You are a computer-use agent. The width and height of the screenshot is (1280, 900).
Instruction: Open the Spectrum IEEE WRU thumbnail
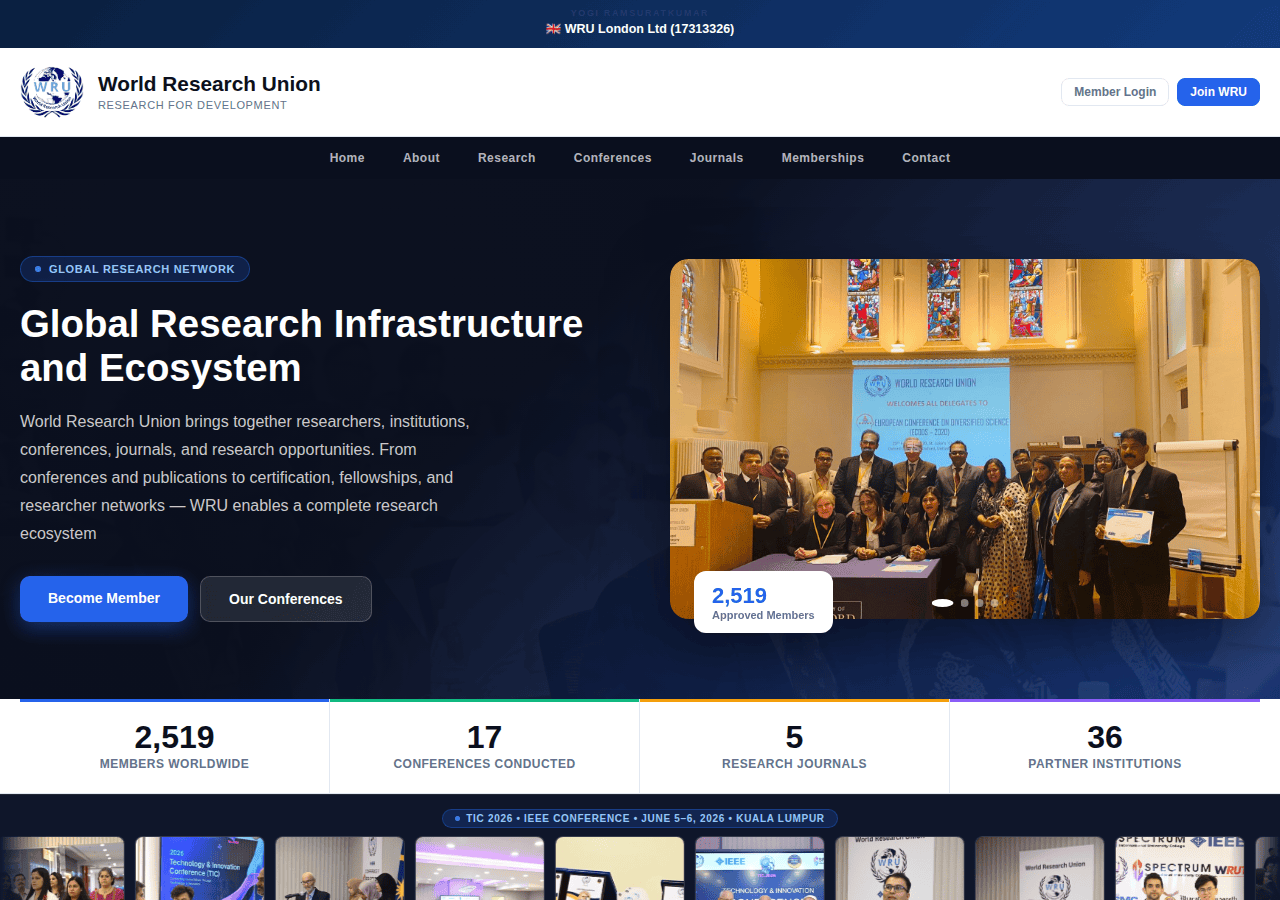pyautogui.click(x=1180, y=868)
